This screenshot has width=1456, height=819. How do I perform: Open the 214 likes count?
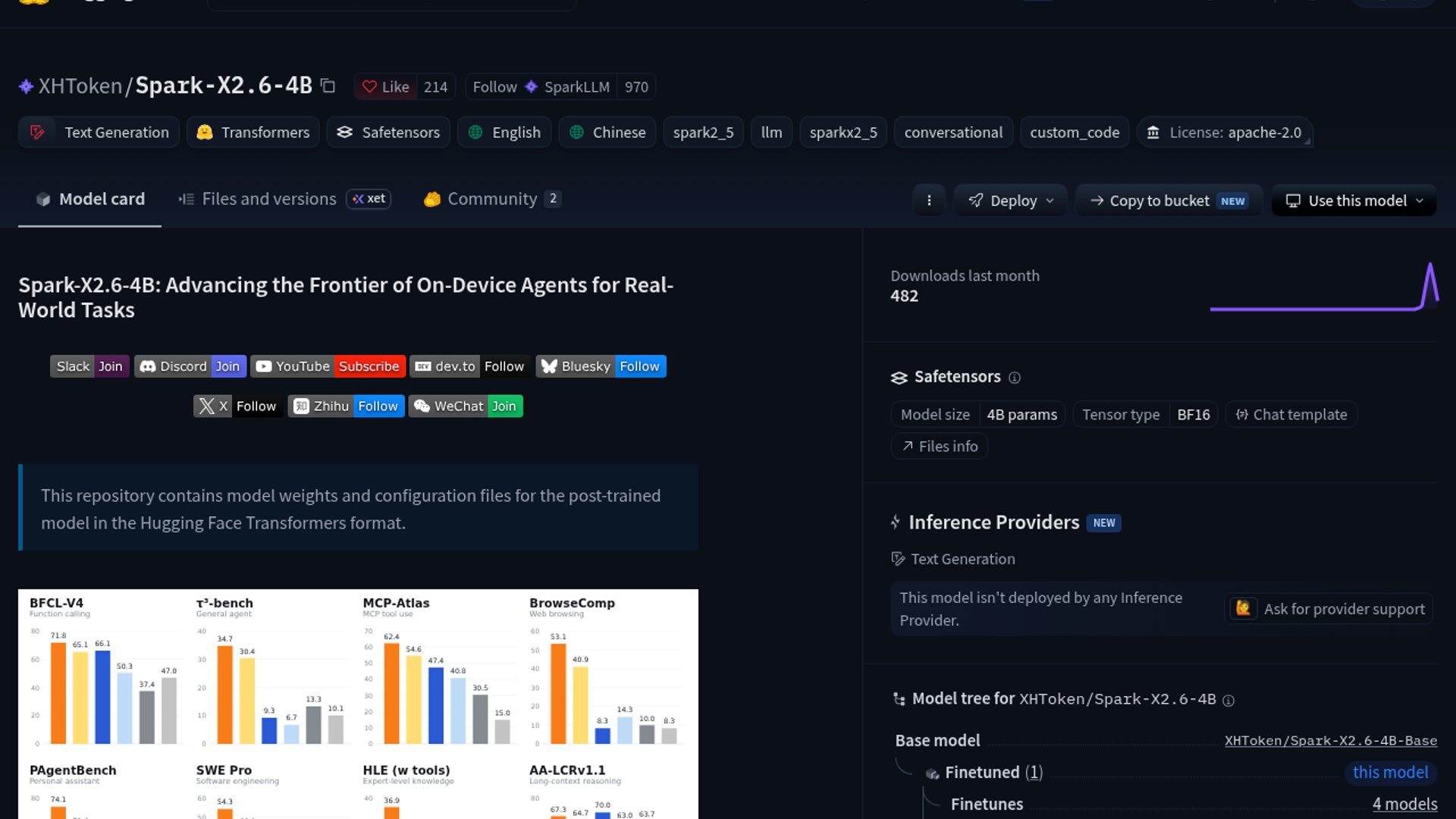coord(435,86)
